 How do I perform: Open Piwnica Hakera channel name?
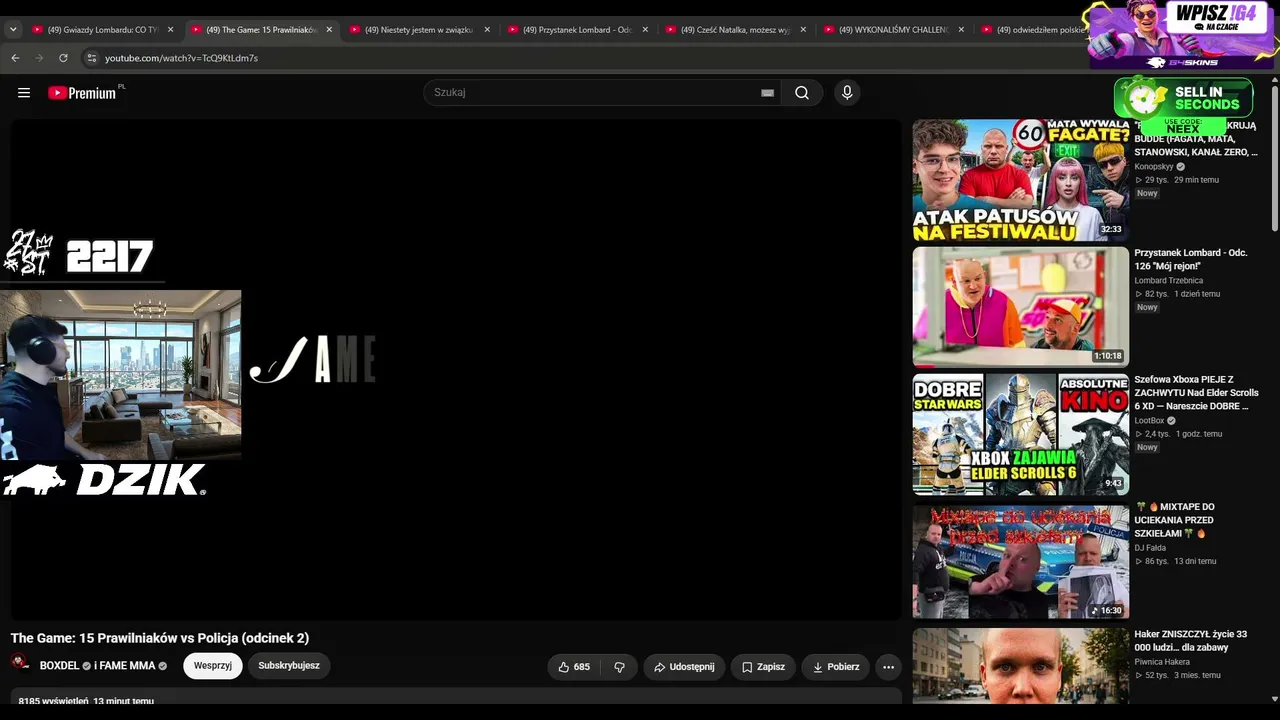coord(1162,662)
